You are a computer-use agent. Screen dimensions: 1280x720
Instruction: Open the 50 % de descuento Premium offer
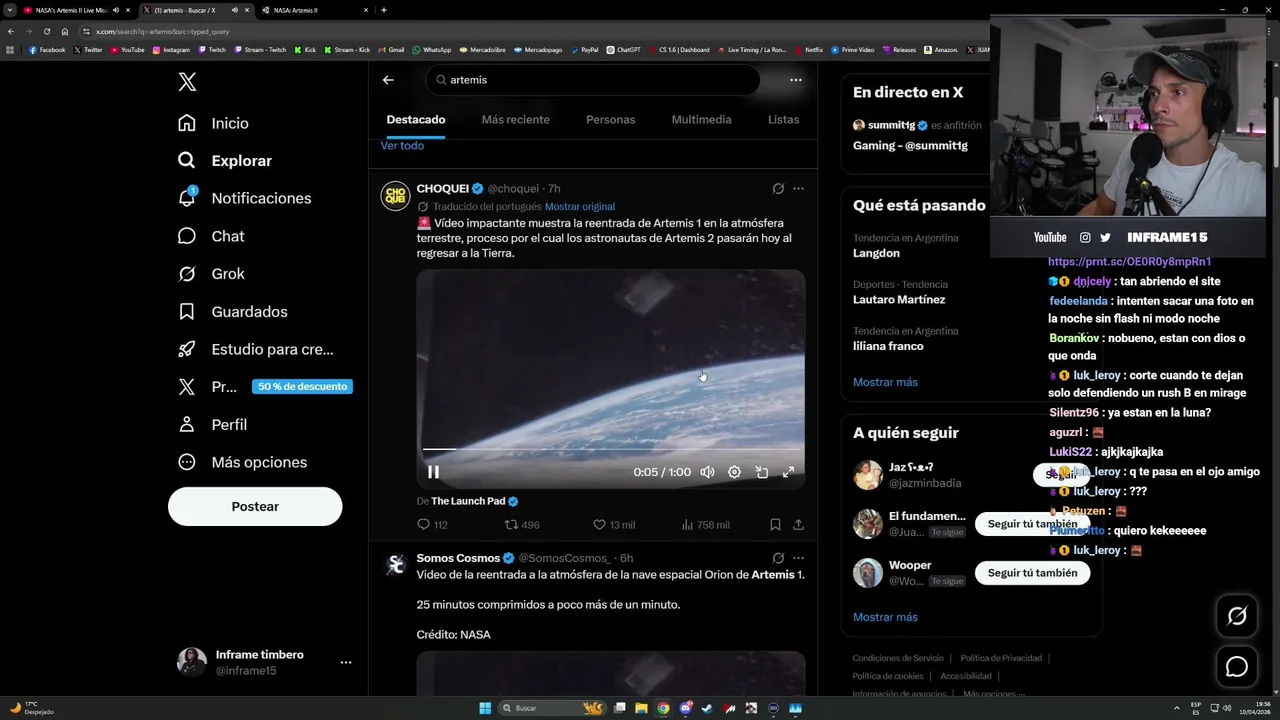coord(302,387)
